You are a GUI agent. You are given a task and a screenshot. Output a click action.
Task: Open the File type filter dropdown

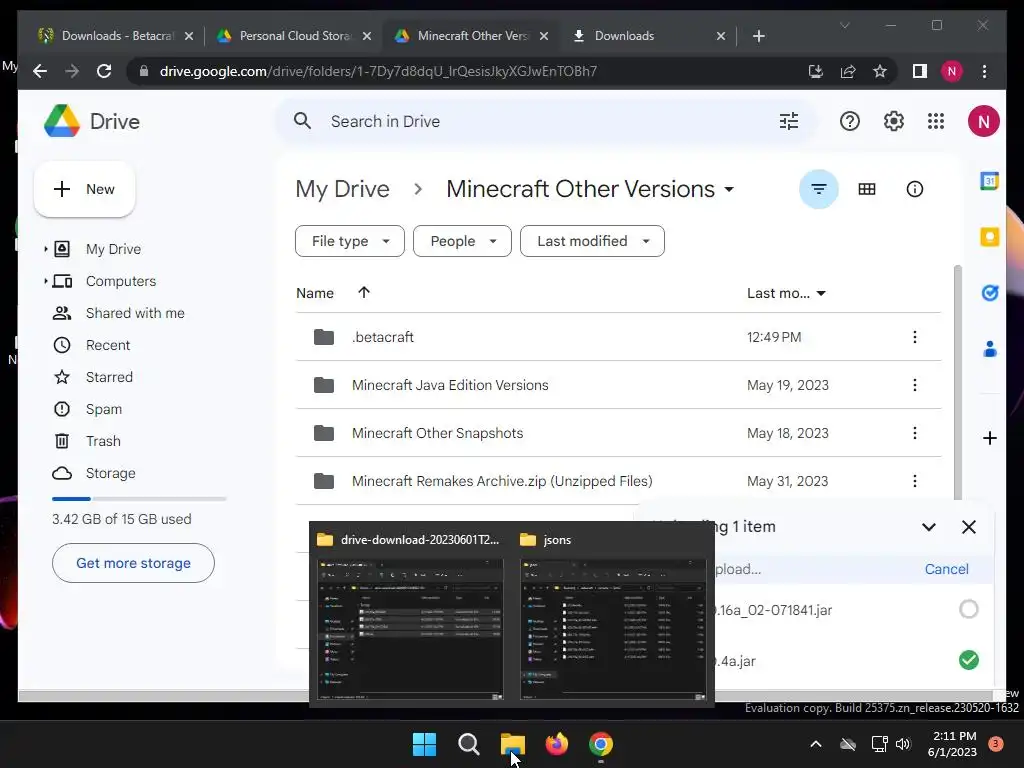point(349,241)
